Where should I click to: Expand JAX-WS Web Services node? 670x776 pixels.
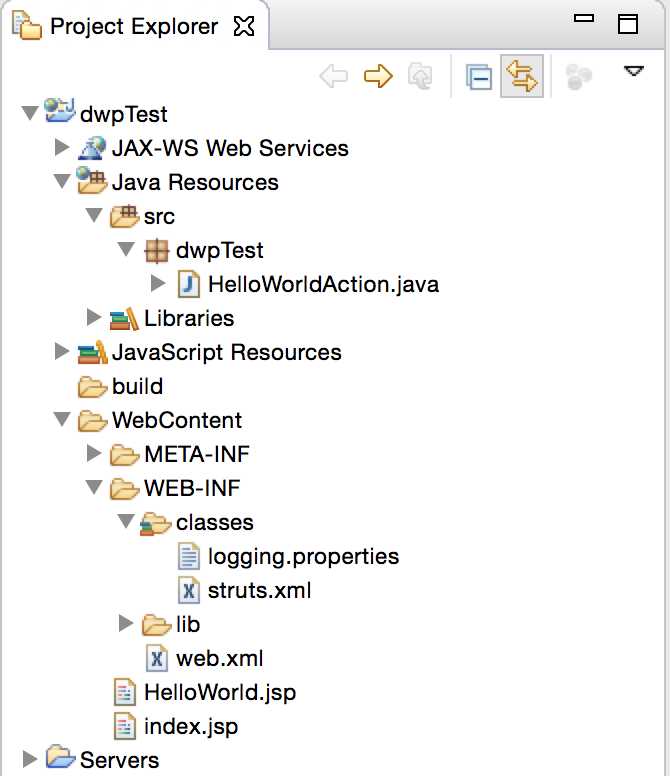coord(61,148)
